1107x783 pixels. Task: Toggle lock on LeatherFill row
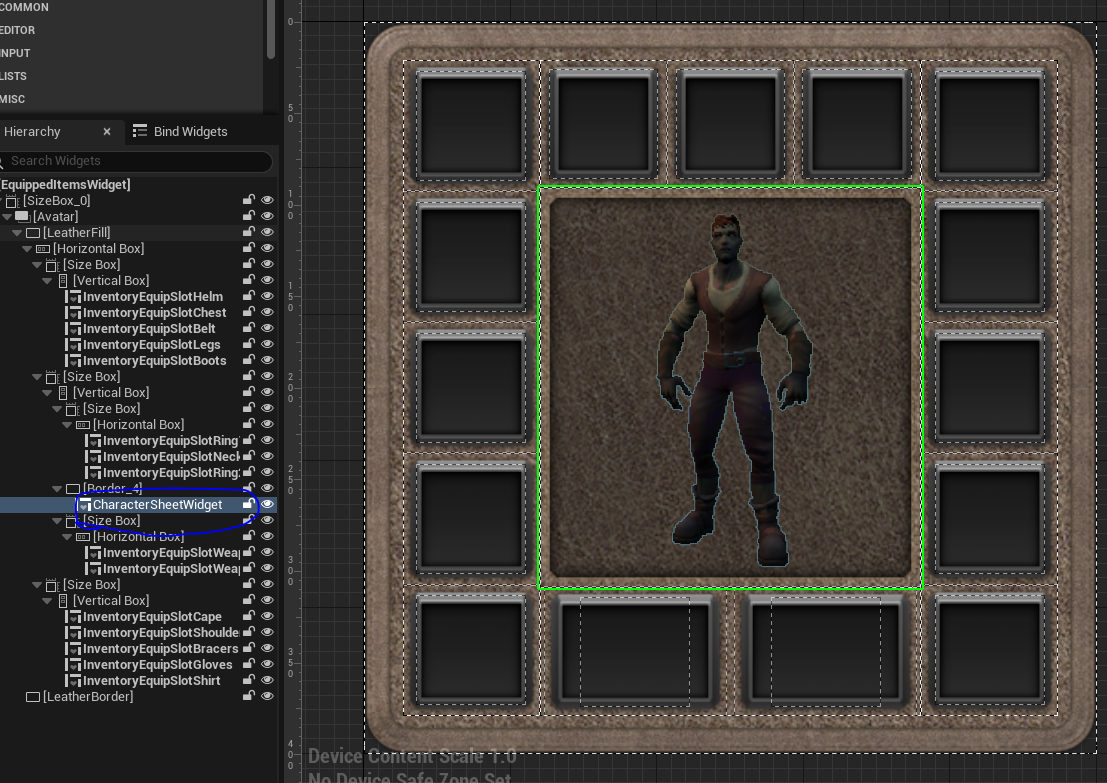pos(249,232)
